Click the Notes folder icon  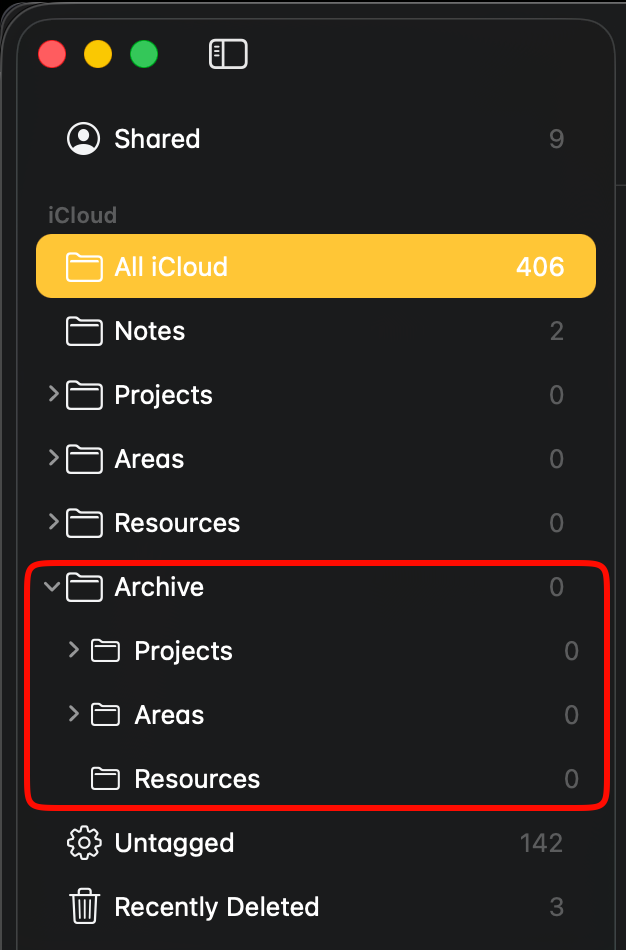[84, 331]
